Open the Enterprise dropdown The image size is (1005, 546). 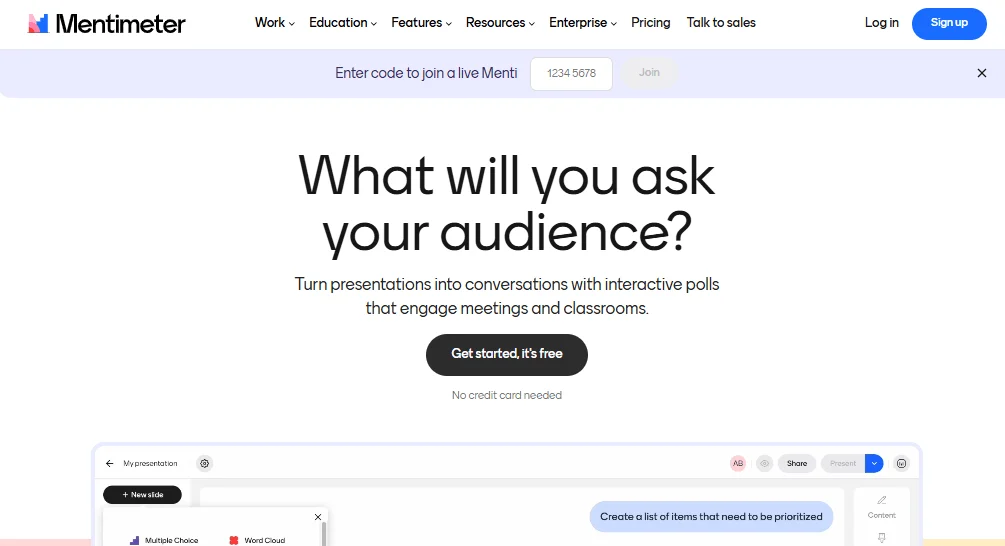coord(583,22)
